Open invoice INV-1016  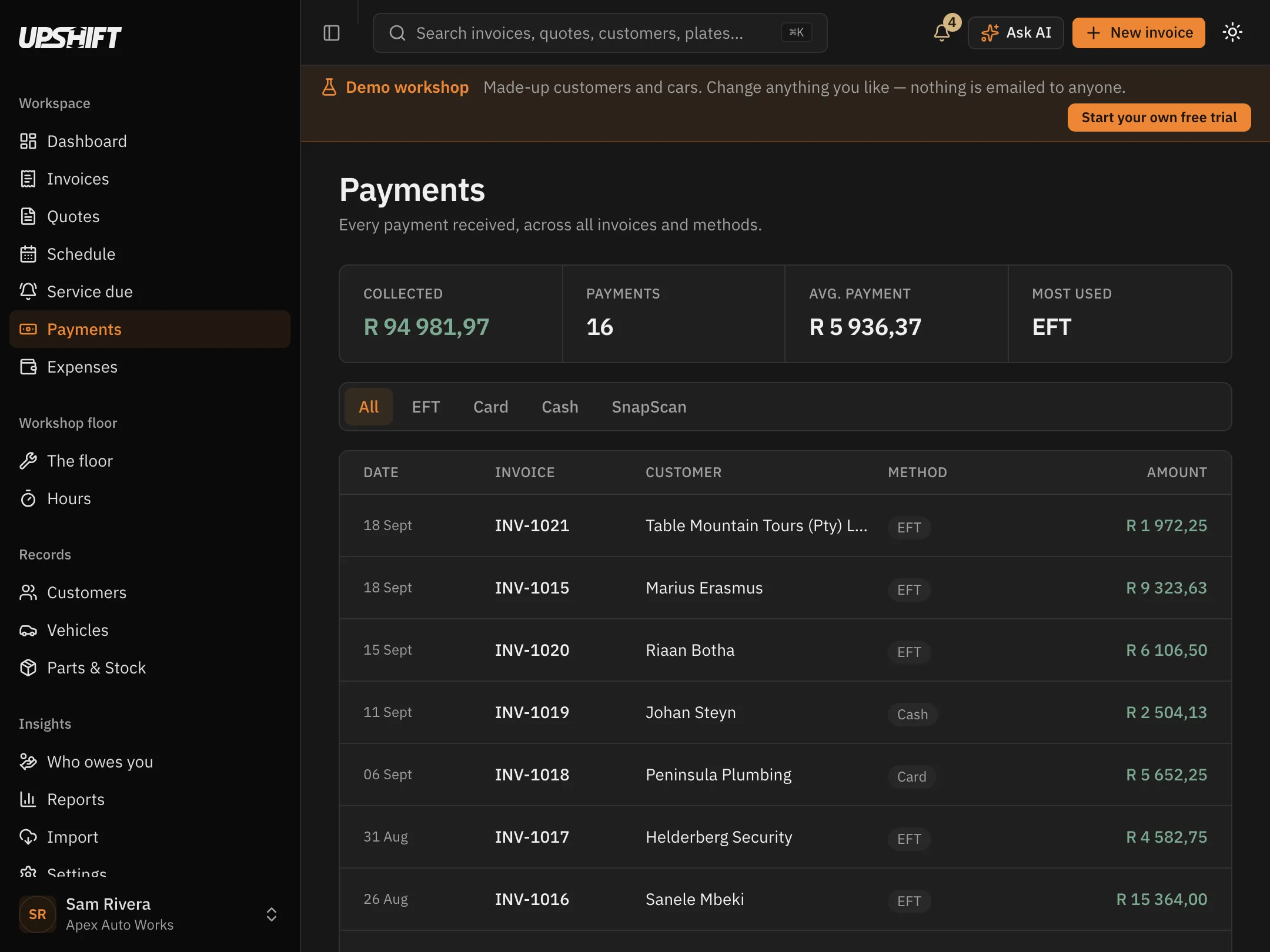point(532,899)
